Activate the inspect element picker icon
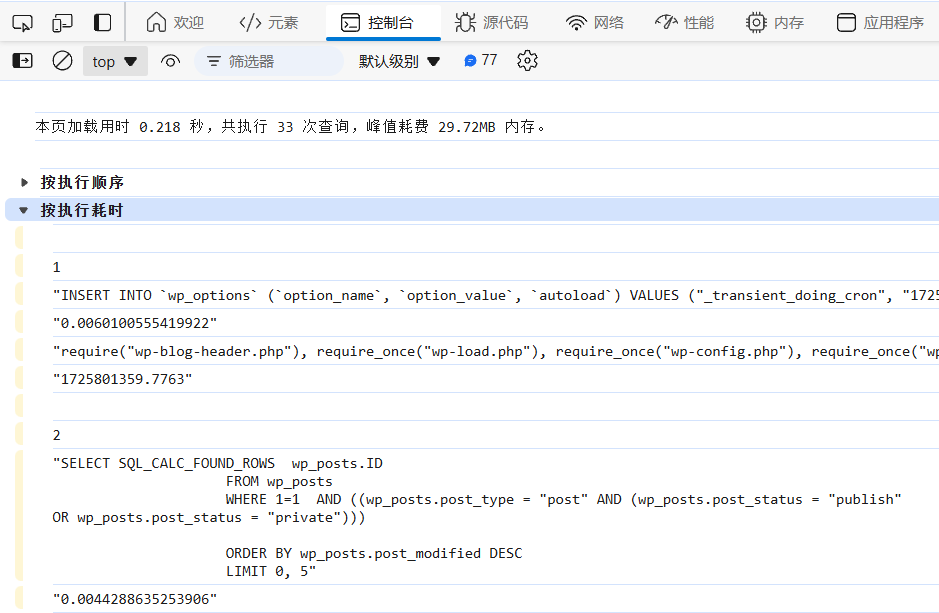The height and width of the screenshot is (613, 939). click(23, 23)
